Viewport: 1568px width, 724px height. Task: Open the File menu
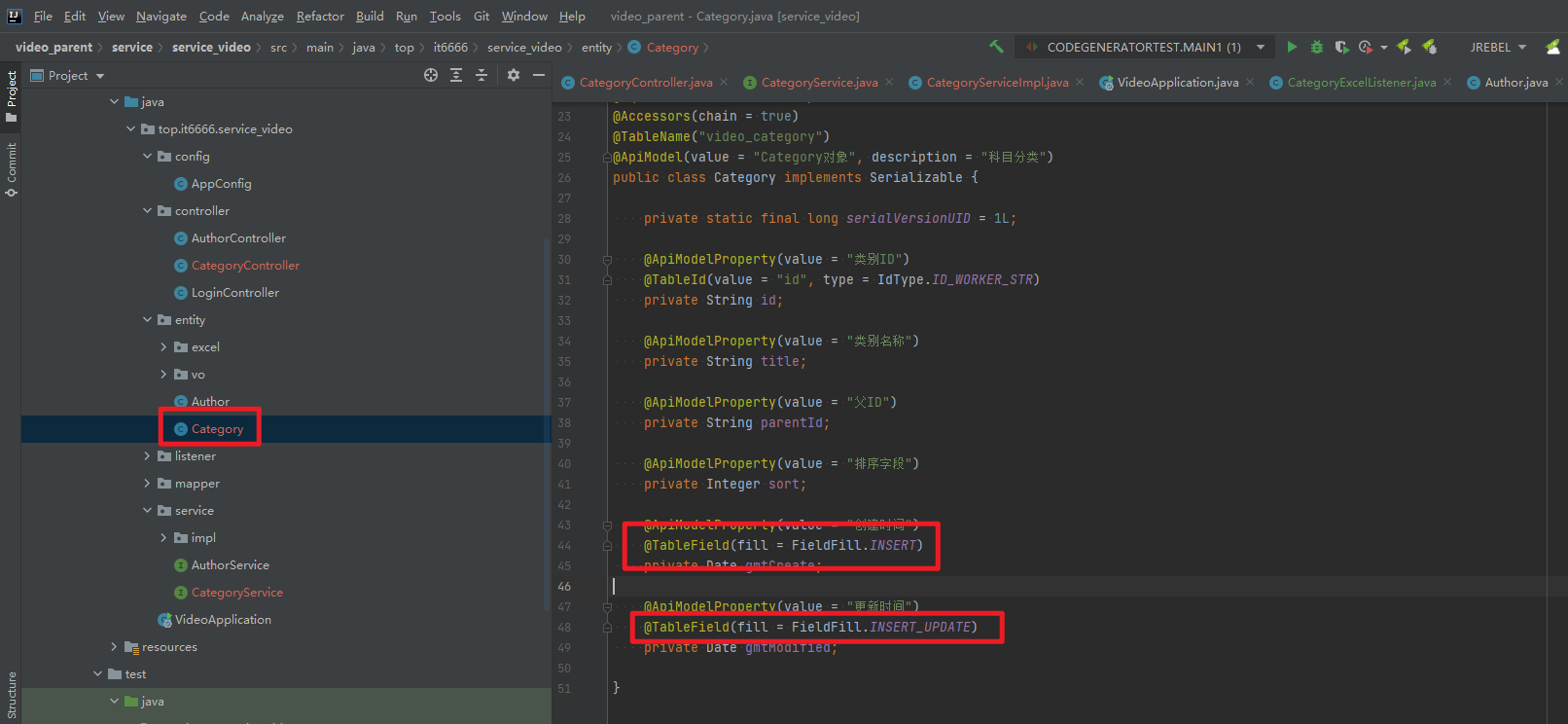click(43, 16)
